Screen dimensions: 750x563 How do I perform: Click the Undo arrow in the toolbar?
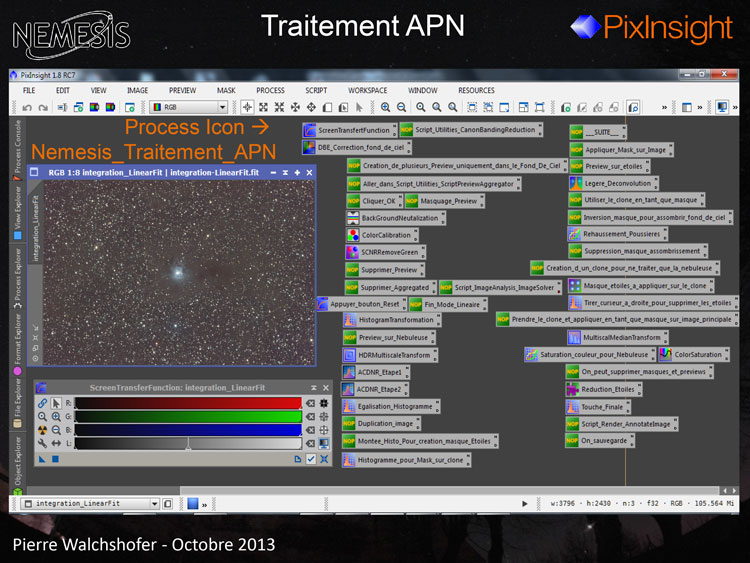tap(27, 108)
